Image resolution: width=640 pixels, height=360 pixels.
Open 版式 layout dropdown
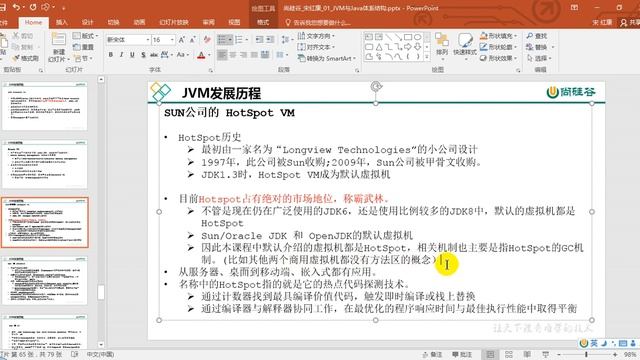tap(85, 36)
